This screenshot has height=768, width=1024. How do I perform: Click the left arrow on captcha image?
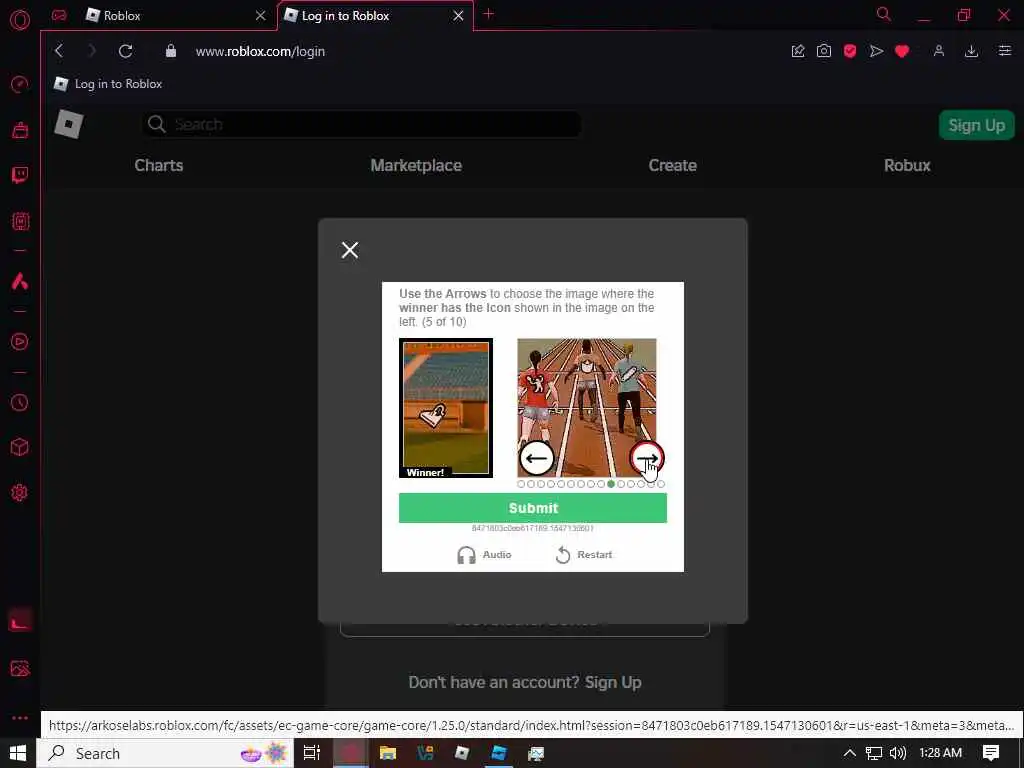[x=536, y=458]
